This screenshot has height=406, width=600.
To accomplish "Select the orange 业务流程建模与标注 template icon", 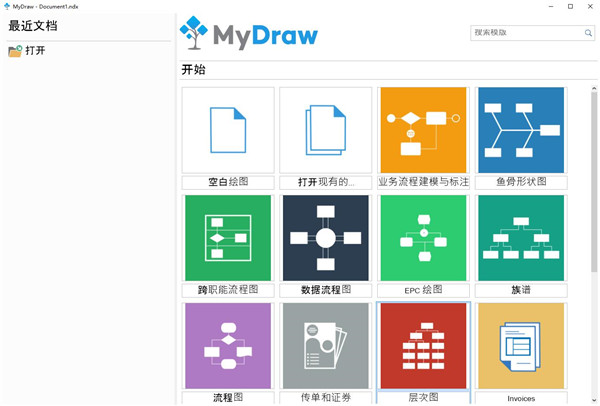I will tap(423, 130).
